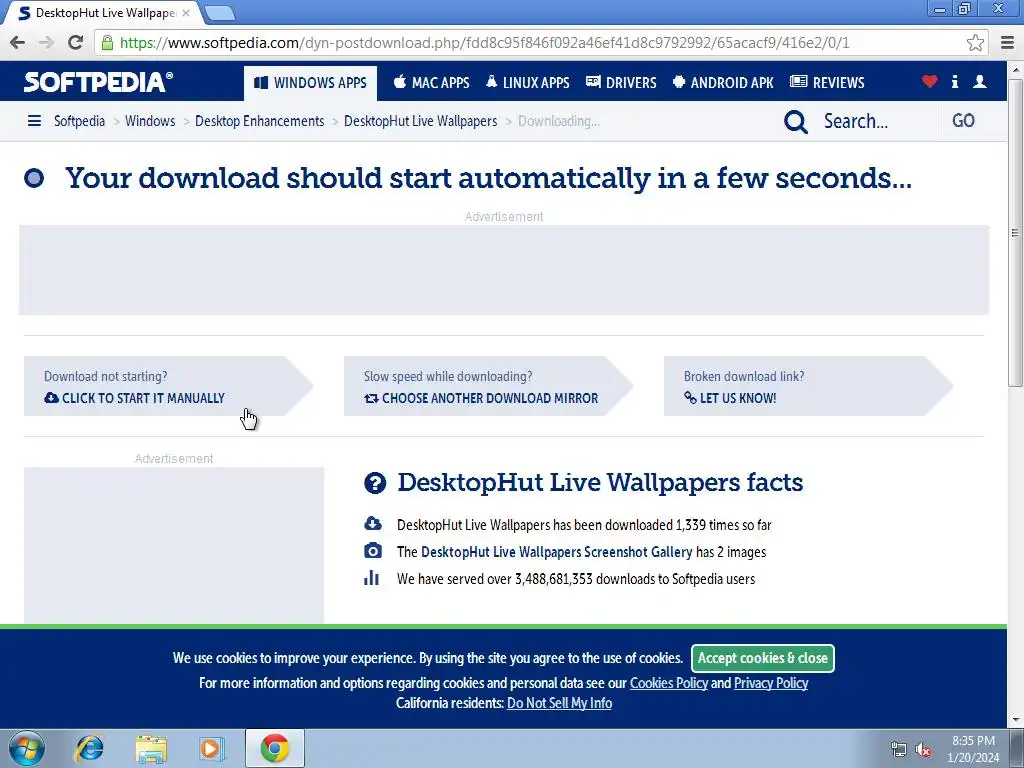
Task: Switch to the Mac Apps tab
Action: pos(432,83)
